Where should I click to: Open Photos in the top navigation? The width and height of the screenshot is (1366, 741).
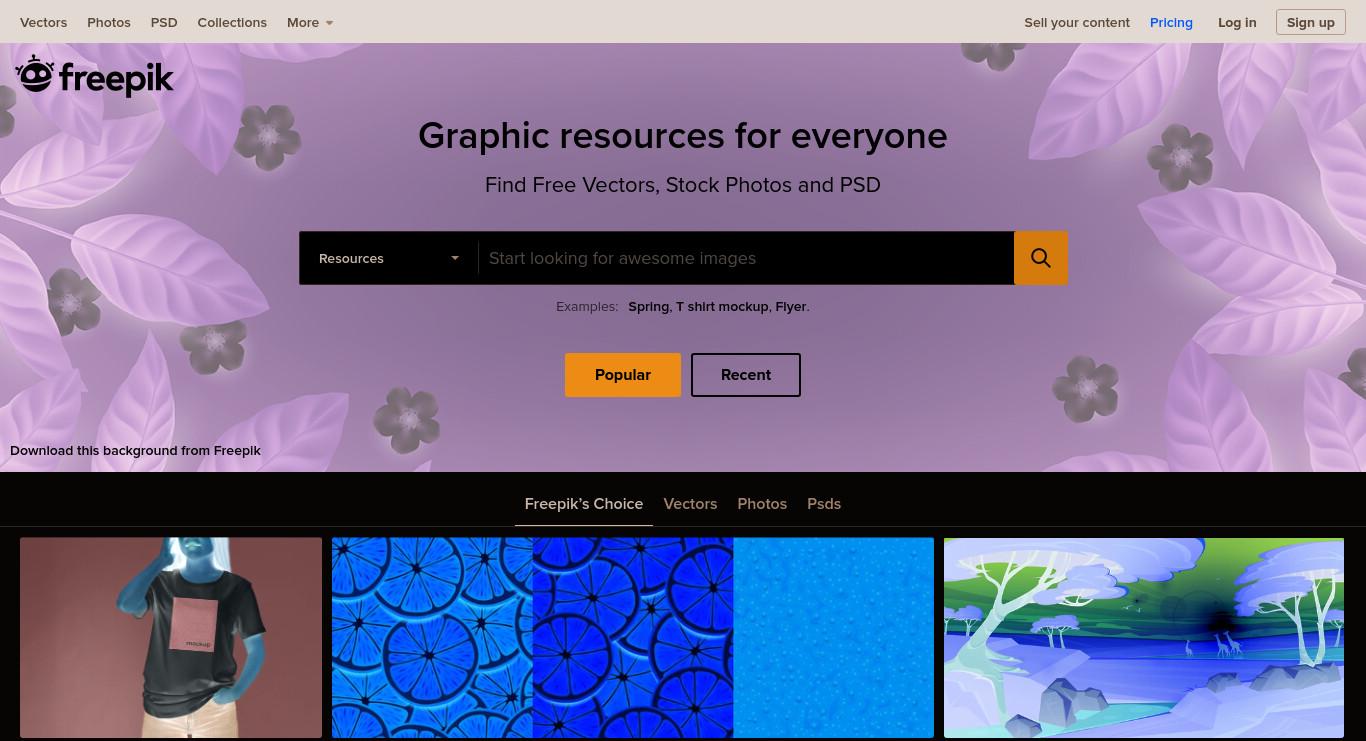pos(109,22)
